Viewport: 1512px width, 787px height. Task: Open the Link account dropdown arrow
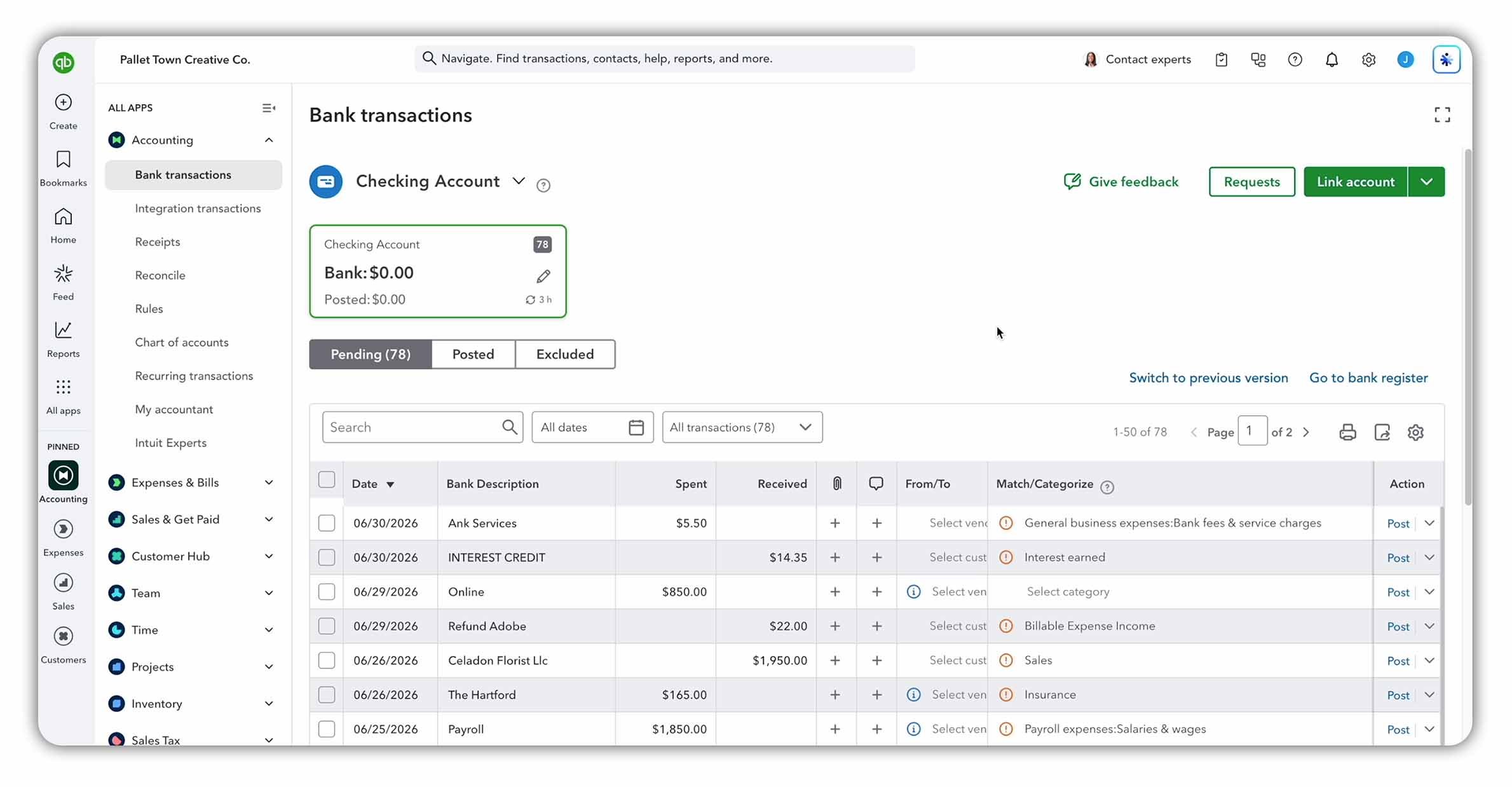[1426, 182]
